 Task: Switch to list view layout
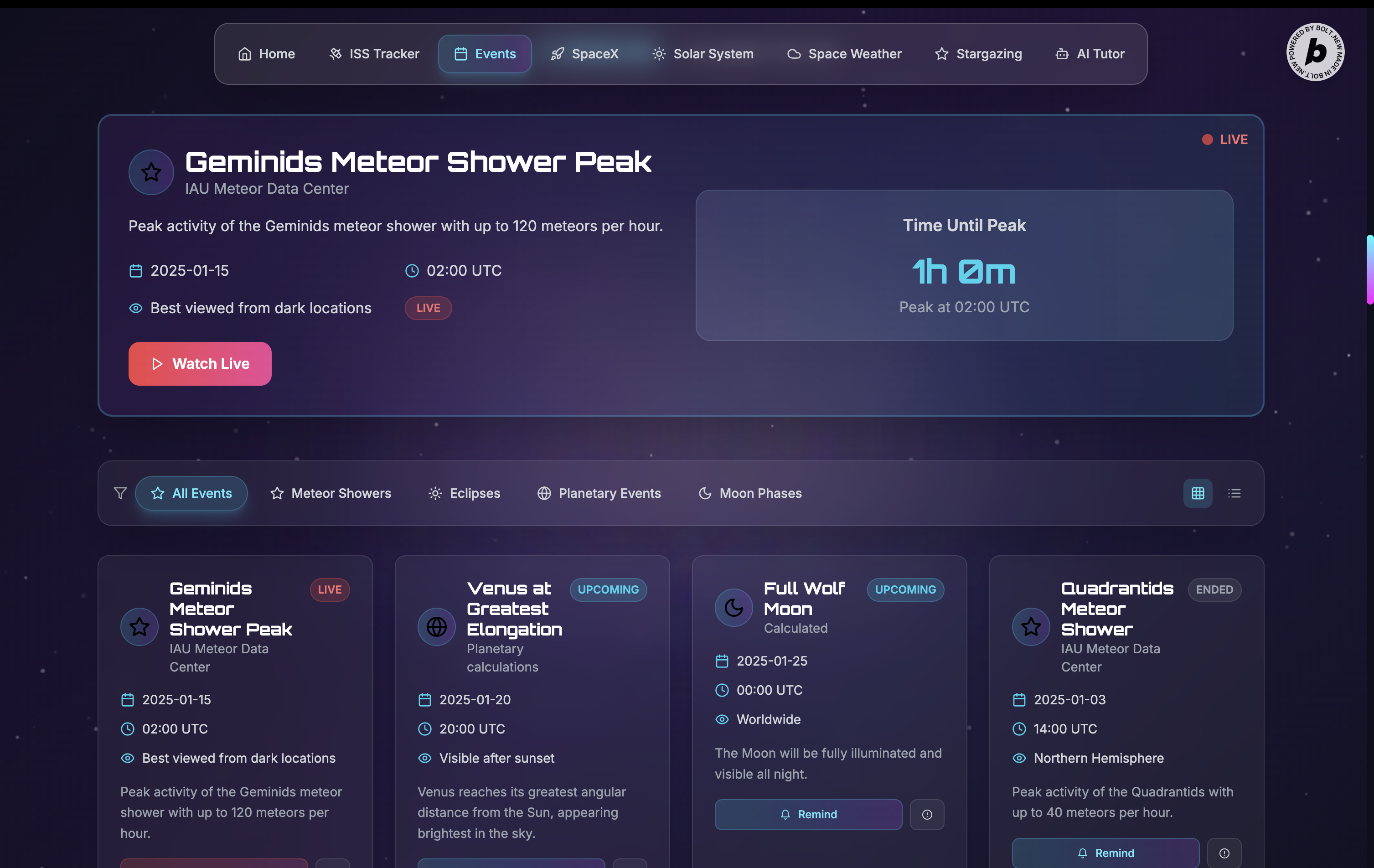[x=1234, y=493]
